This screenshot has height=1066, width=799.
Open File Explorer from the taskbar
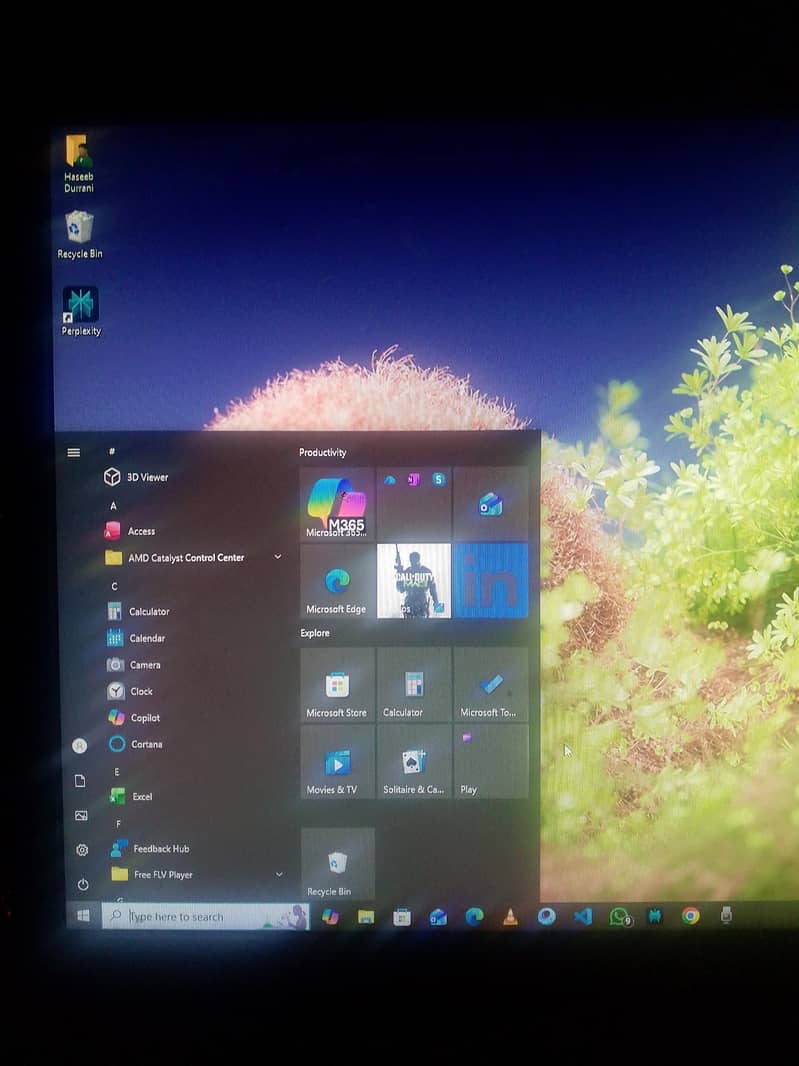(366, 916)
